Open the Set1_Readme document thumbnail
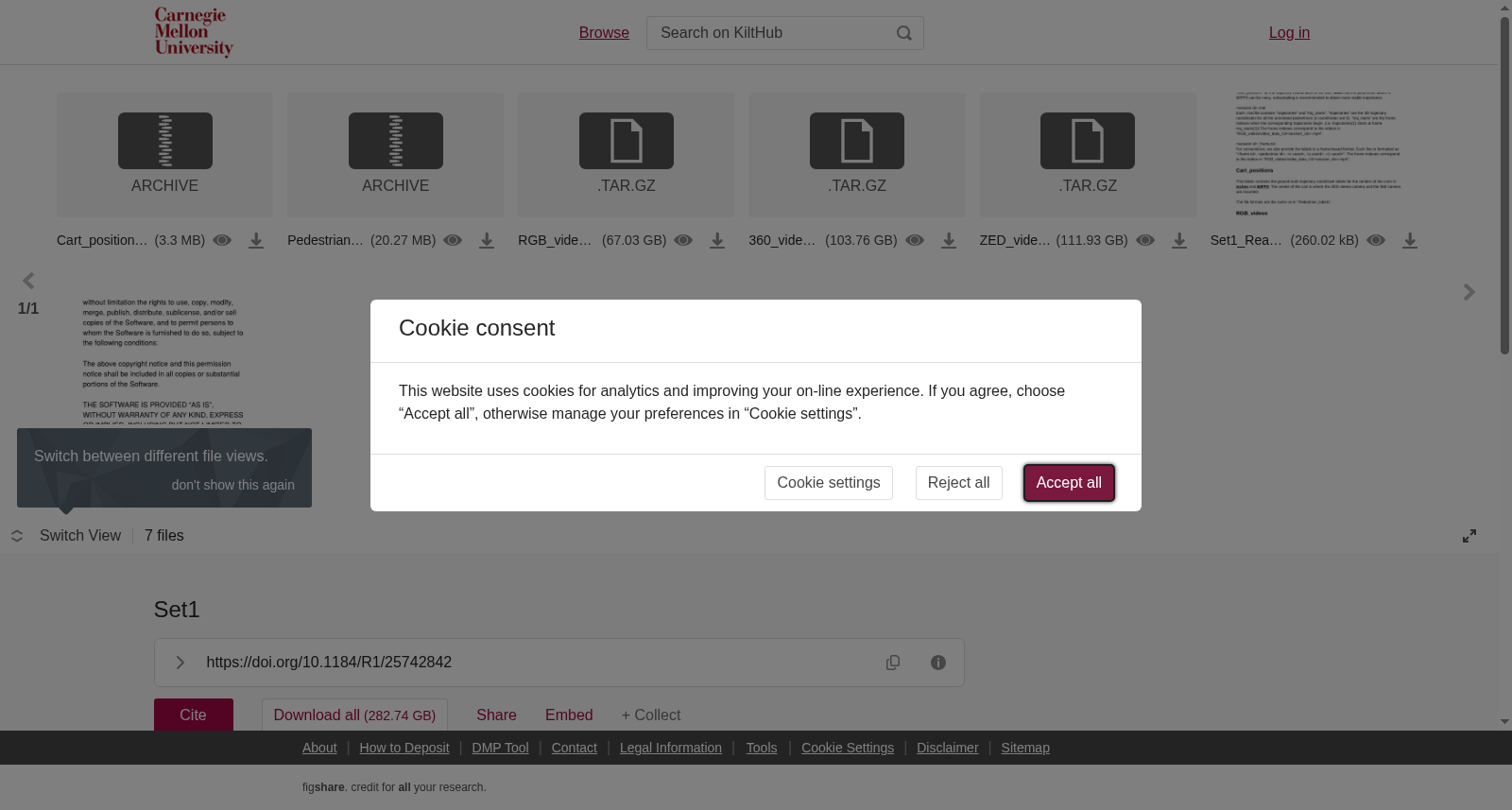The height and width of the screenshot is (810, 1512). click(x=1318, y=155)
